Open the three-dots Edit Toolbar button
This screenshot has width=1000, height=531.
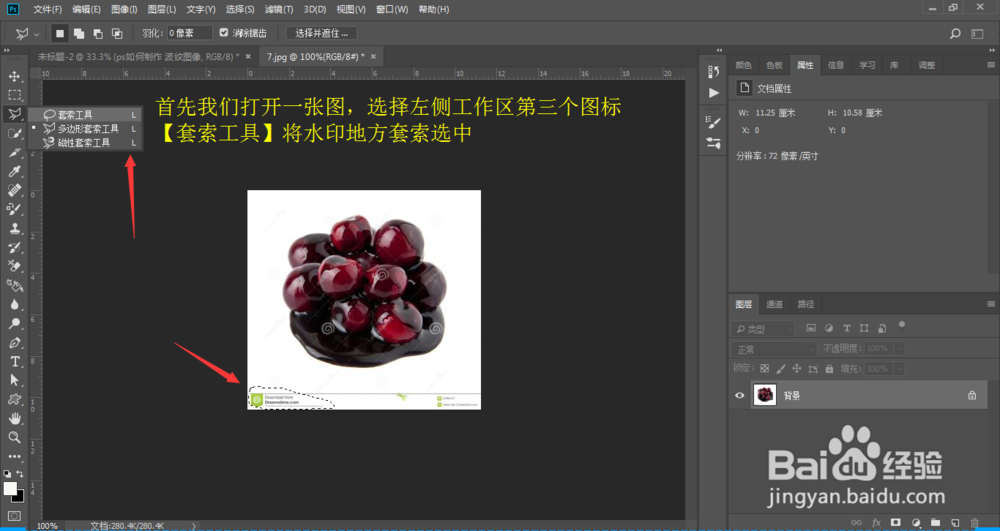click(14, 456)
